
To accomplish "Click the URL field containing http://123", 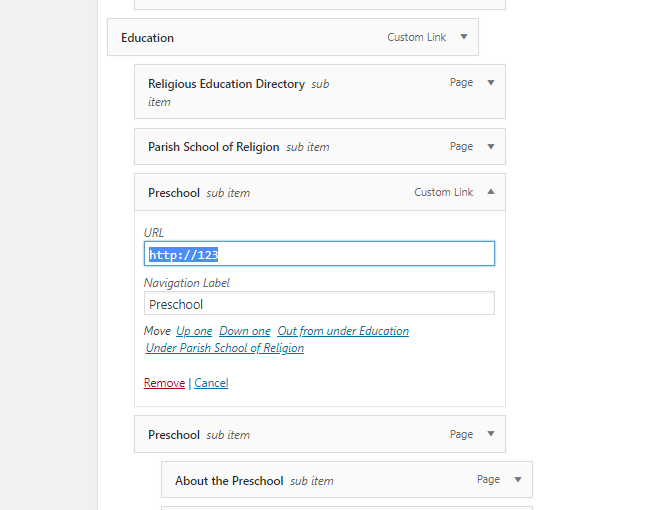I will click(319, 254).
